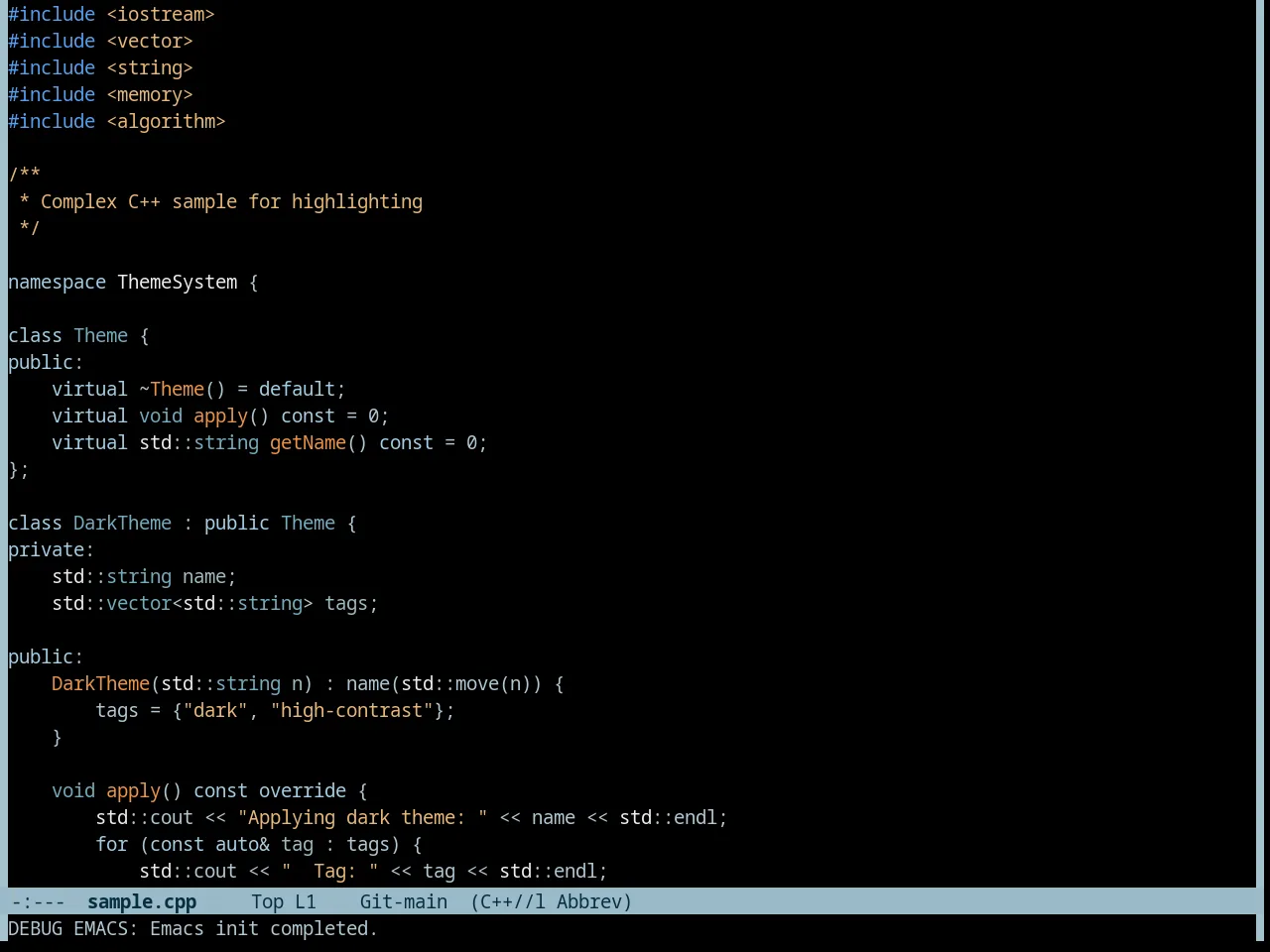Click the 'public Theme' base class specifier

pyautogui.click(x=270, y=523)
